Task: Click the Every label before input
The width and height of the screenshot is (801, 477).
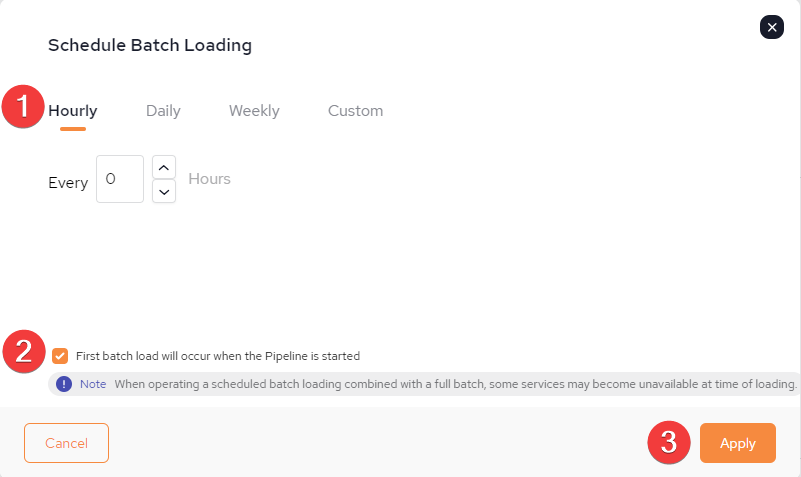Action: click(68, 183)
